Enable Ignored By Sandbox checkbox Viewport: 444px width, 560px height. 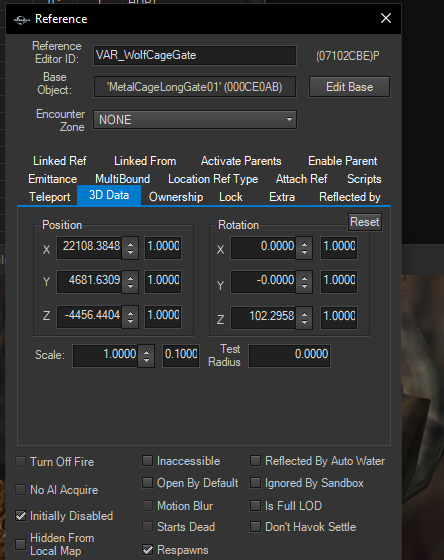coord(255,483)
